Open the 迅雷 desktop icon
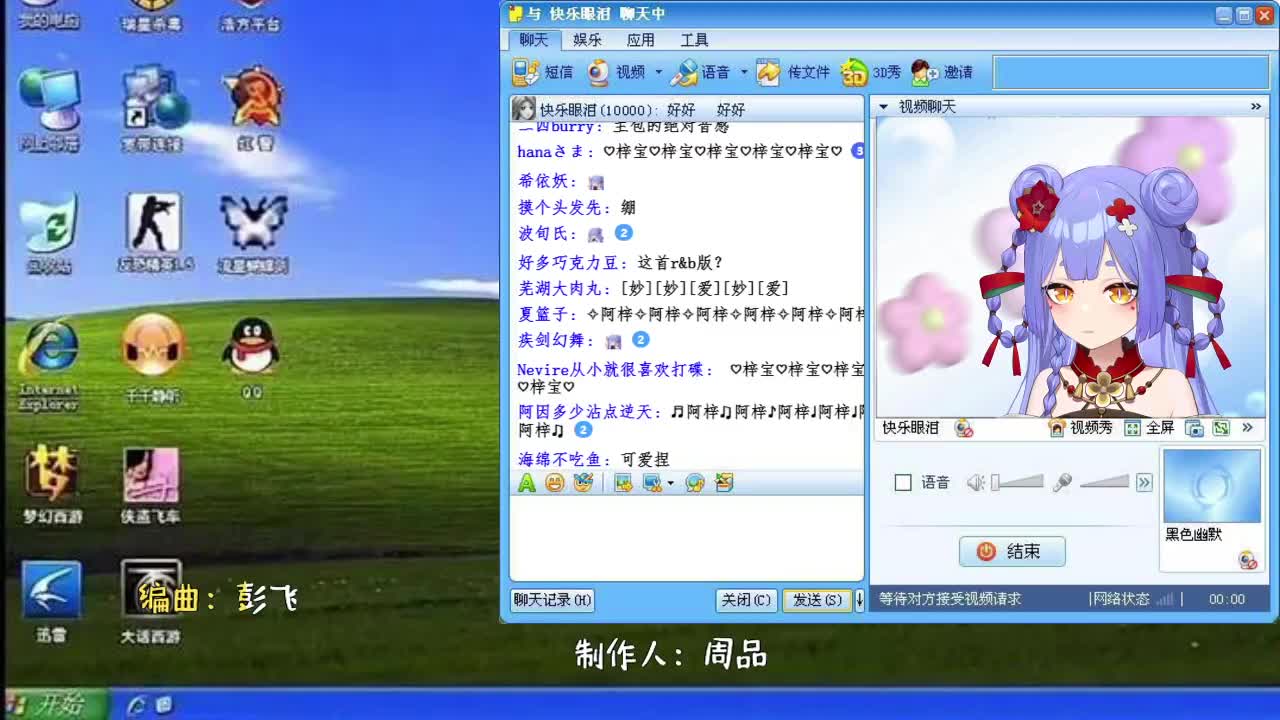The height and width of the screenshot is (720, 1280). tap(50, 602)
